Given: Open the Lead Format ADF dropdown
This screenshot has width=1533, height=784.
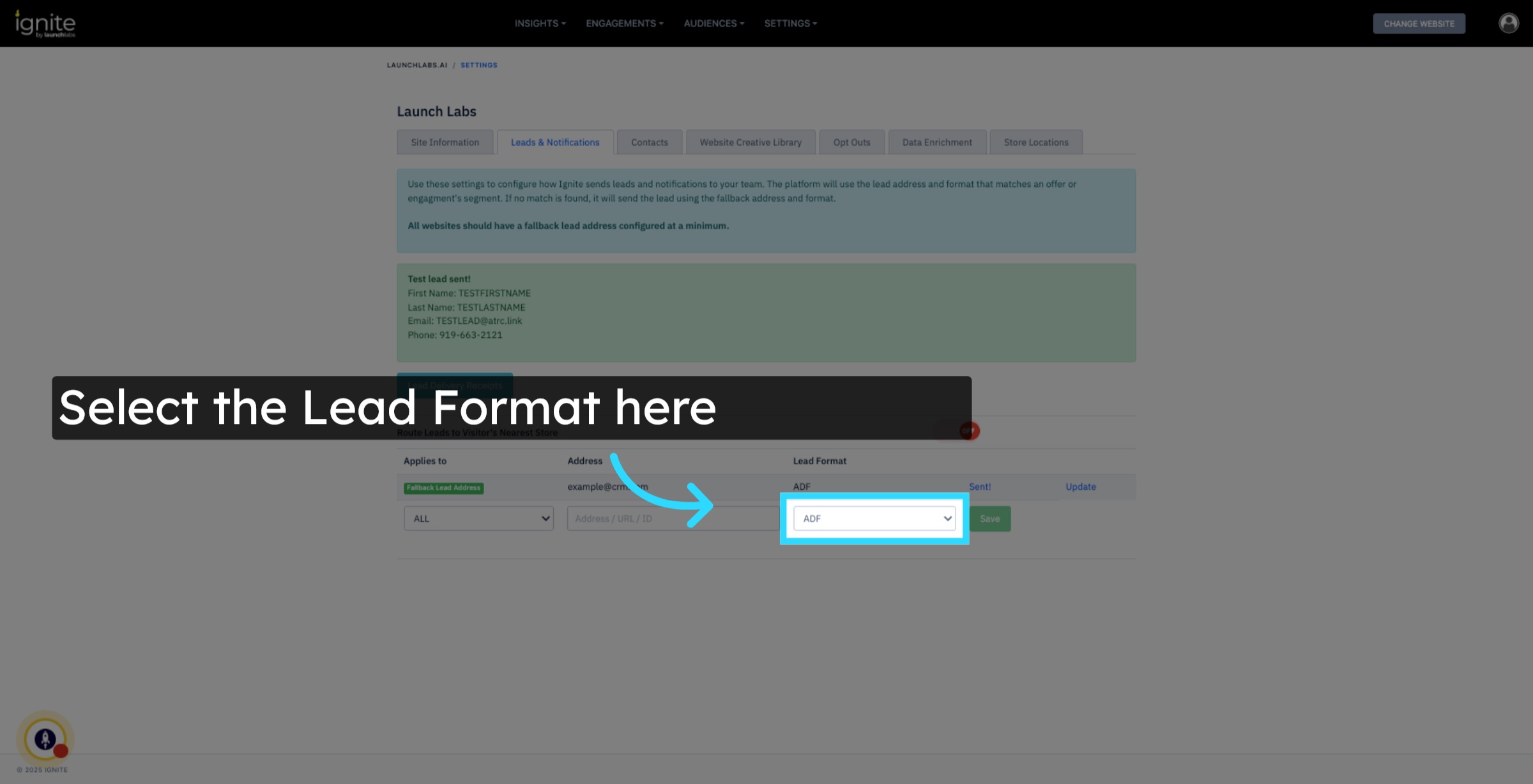Looking at the screenshot, I should click(x=874, y=518).
